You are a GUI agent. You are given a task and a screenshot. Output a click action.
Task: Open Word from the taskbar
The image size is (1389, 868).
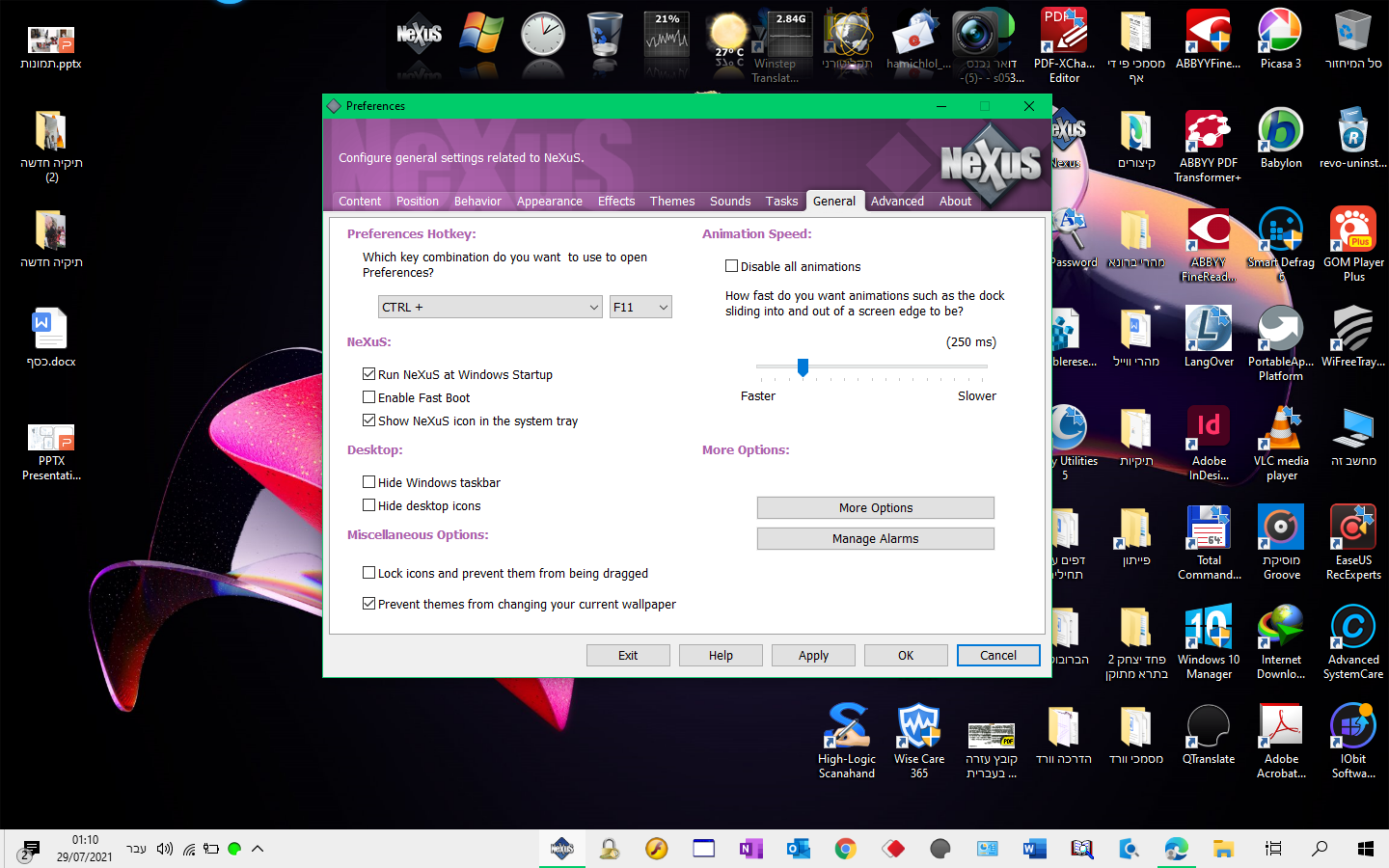point(1035,849)
